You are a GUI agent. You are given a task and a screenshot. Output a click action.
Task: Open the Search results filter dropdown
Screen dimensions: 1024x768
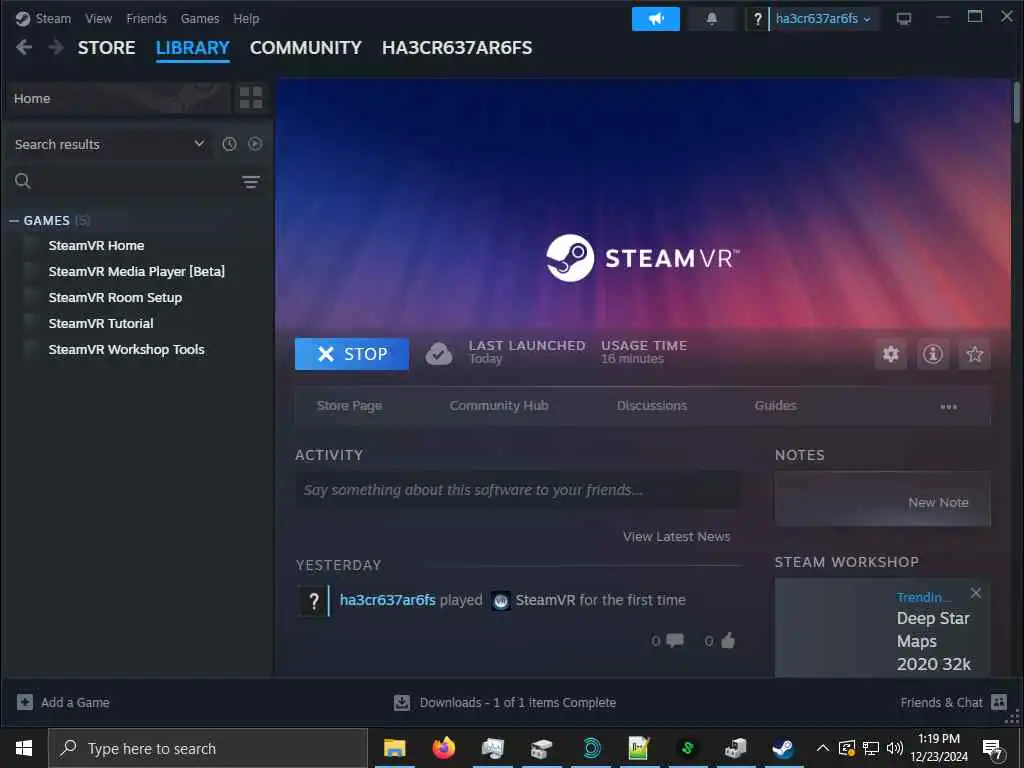[110, 144]
